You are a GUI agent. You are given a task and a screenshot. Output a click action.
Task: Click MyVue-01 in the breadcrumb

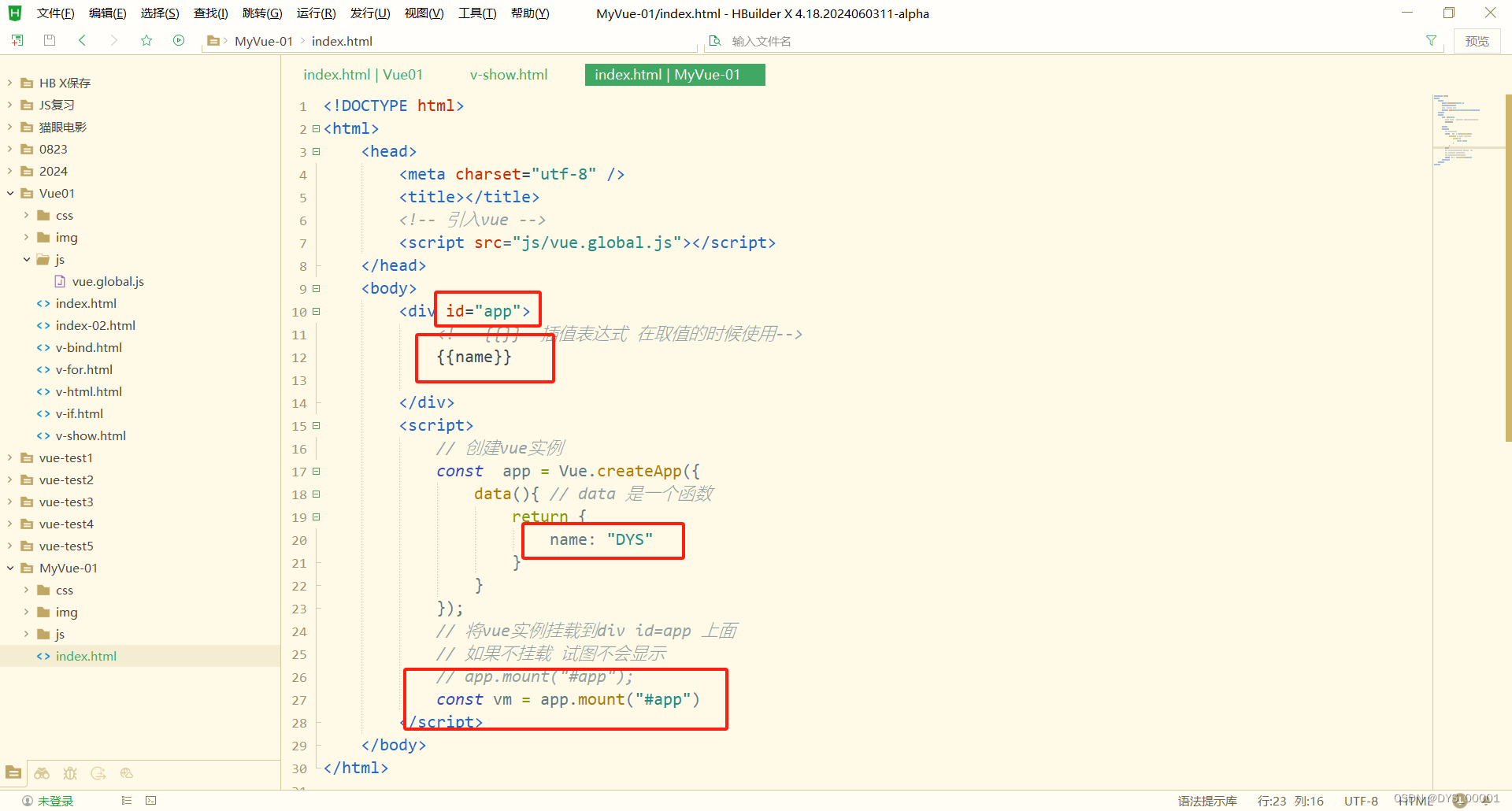tap(264, 41)
